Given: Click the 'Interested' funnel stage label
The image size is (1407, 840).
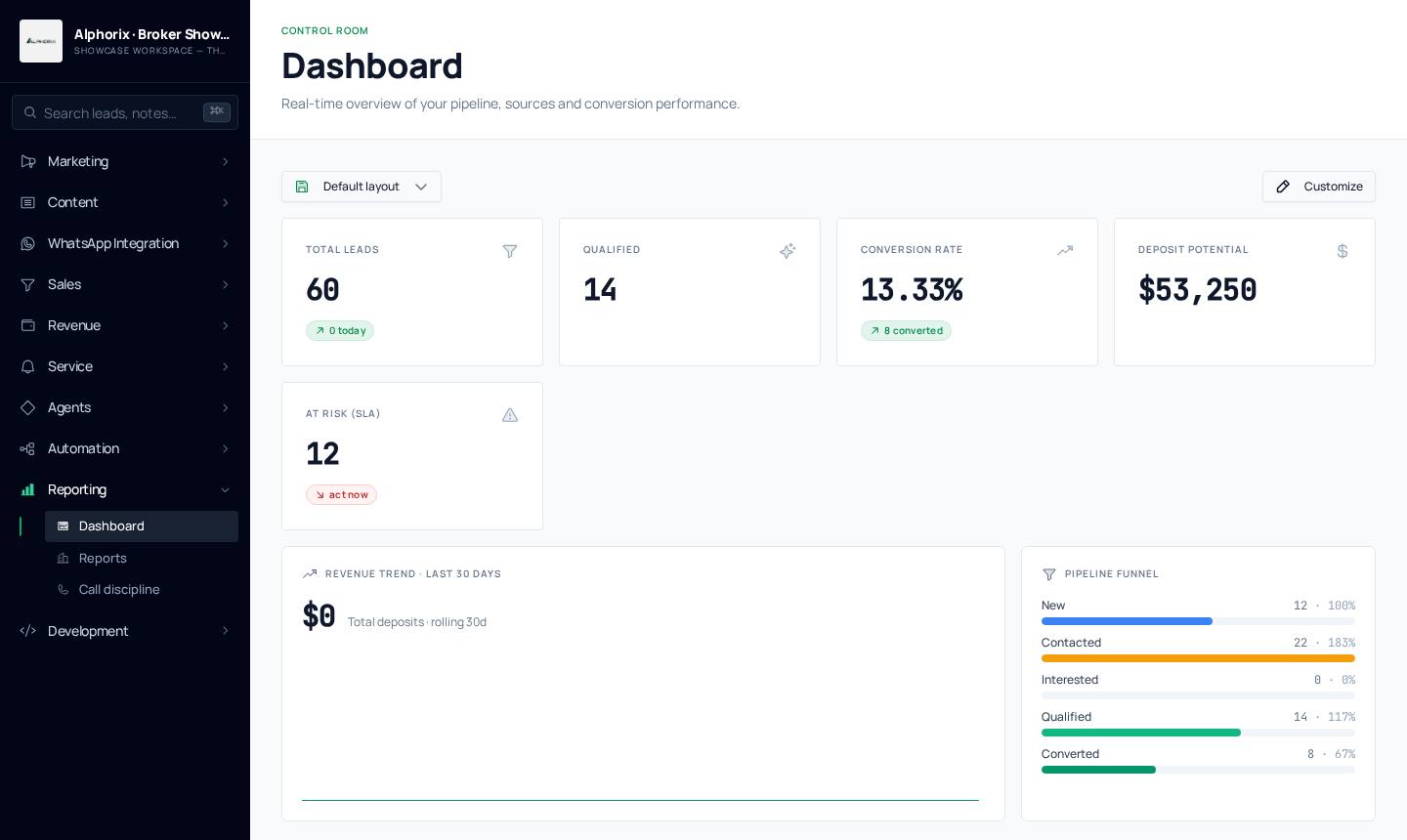Looking at the screenshot, I should pos(1070,680).
